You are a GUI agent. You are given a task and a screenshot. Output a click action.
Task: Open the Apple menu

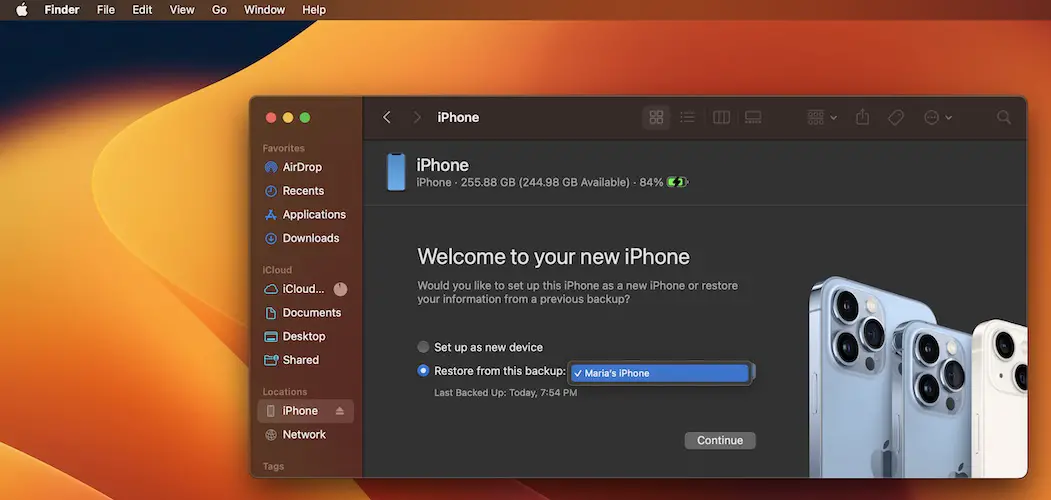coord(21,9)
